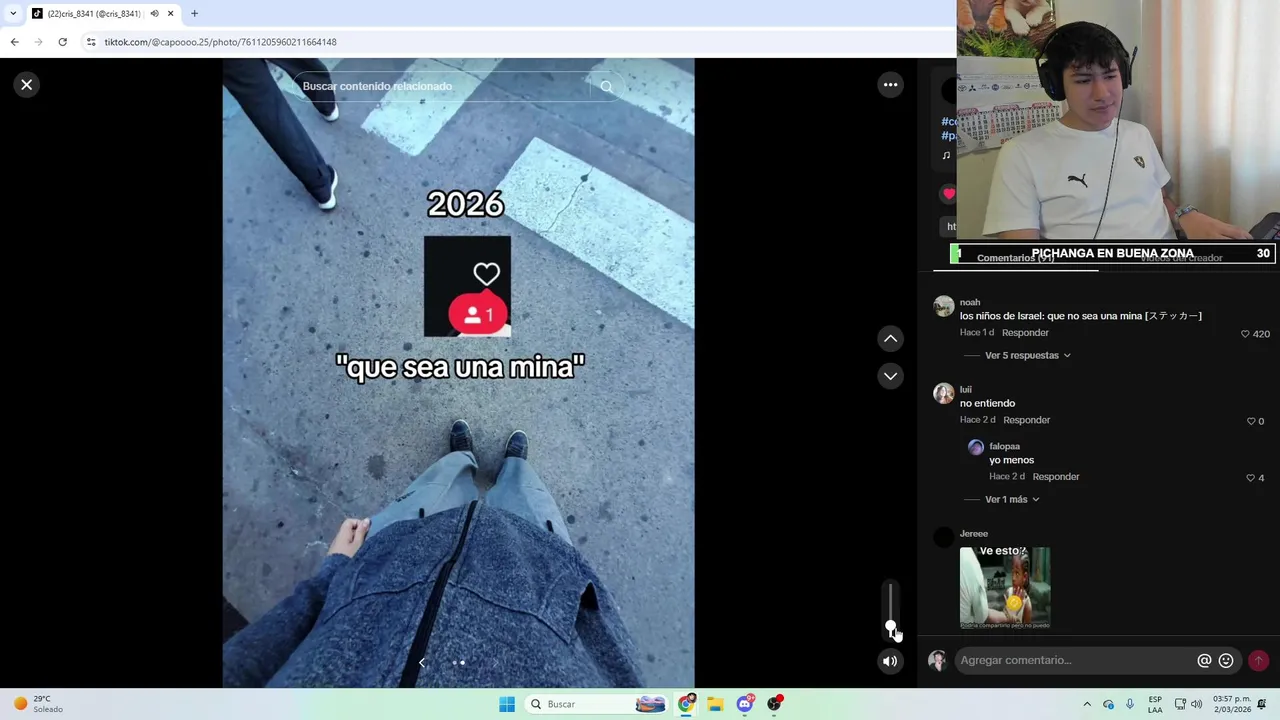The height and width of the screenshot is (720, 1280).
Task: Open the three-dot more options menu
Action: [x=890, y=85]
